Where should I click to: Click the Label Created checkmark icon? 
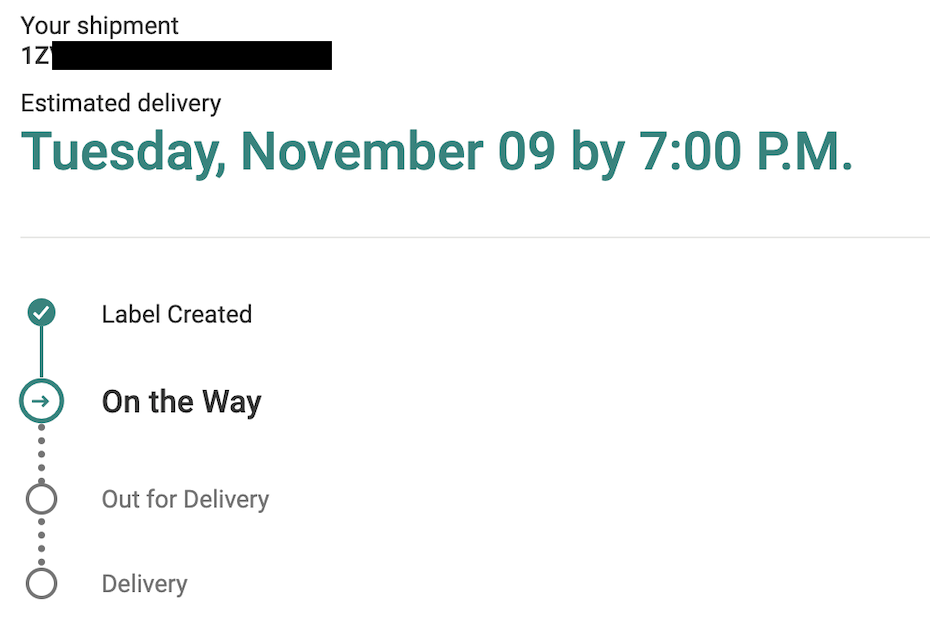pyautogui.click(x=41, y=313)
